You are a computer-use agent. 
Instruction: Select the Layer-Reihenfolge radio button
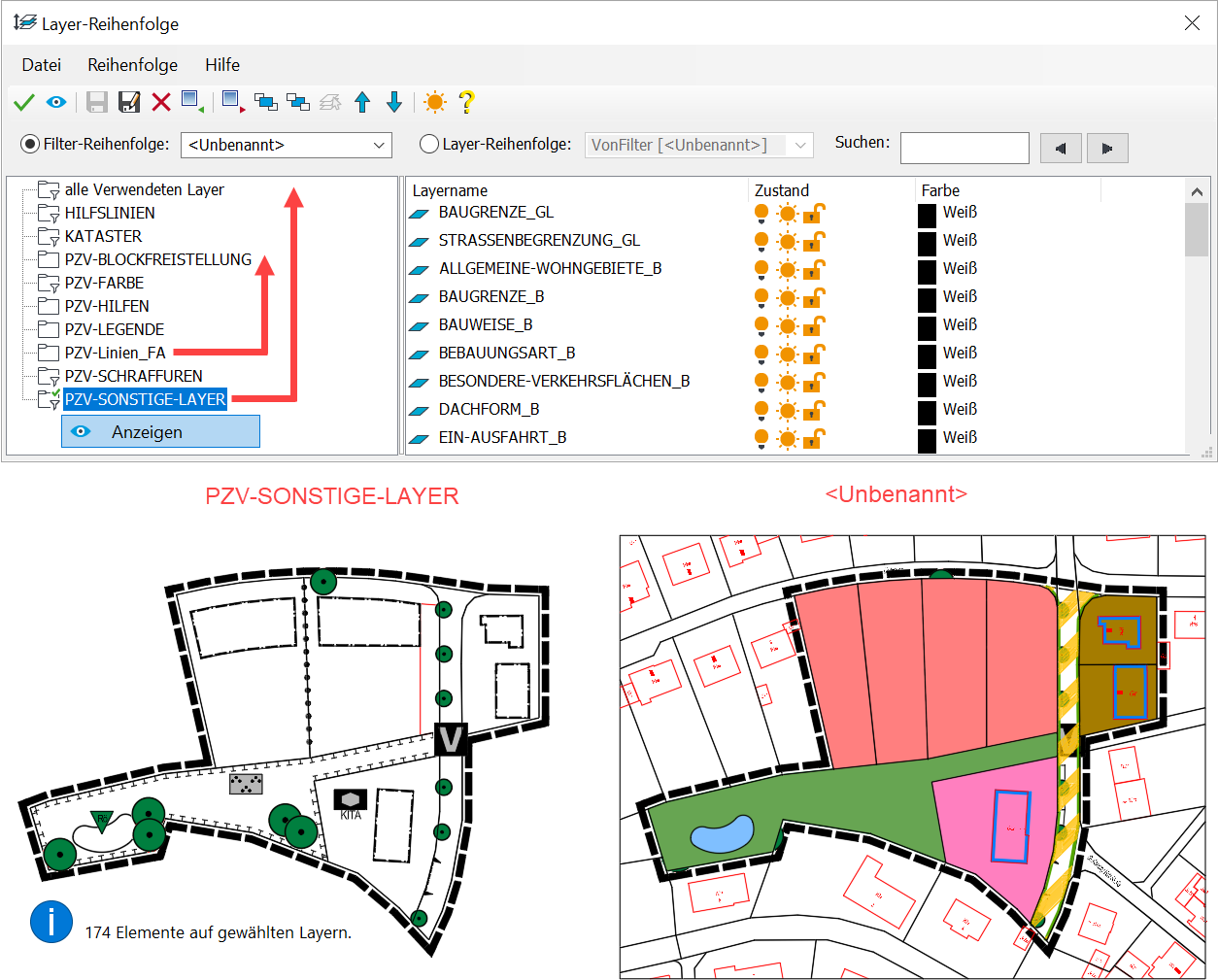coord(429,144)
